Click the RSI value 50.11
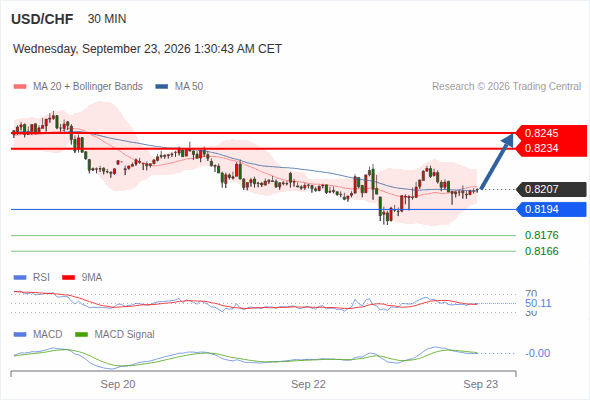Screen dimensions: 590x400 [x=538, y=303]
